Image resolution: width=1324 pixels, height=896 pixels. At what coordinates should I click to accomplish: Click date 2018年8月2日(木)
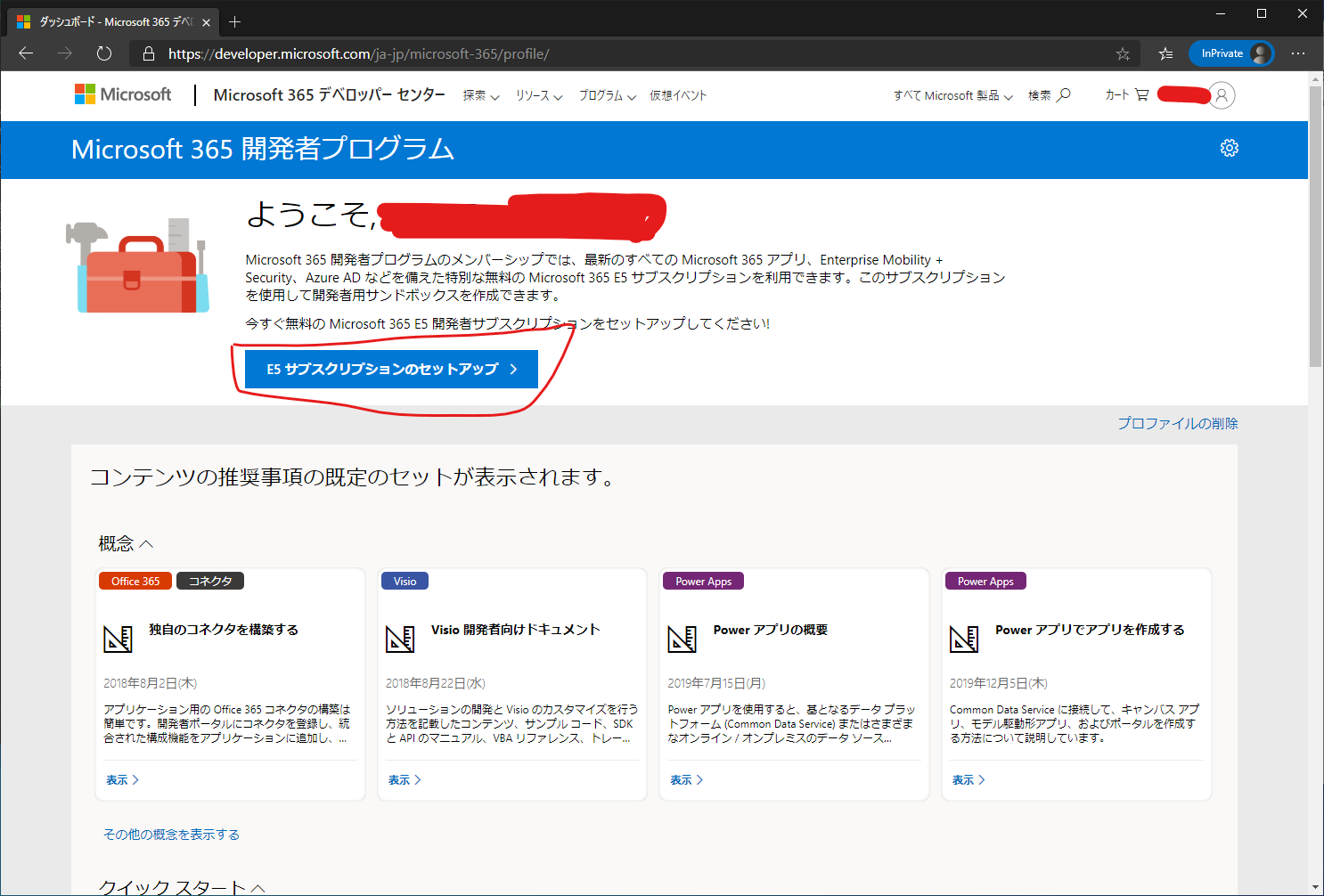150,683
